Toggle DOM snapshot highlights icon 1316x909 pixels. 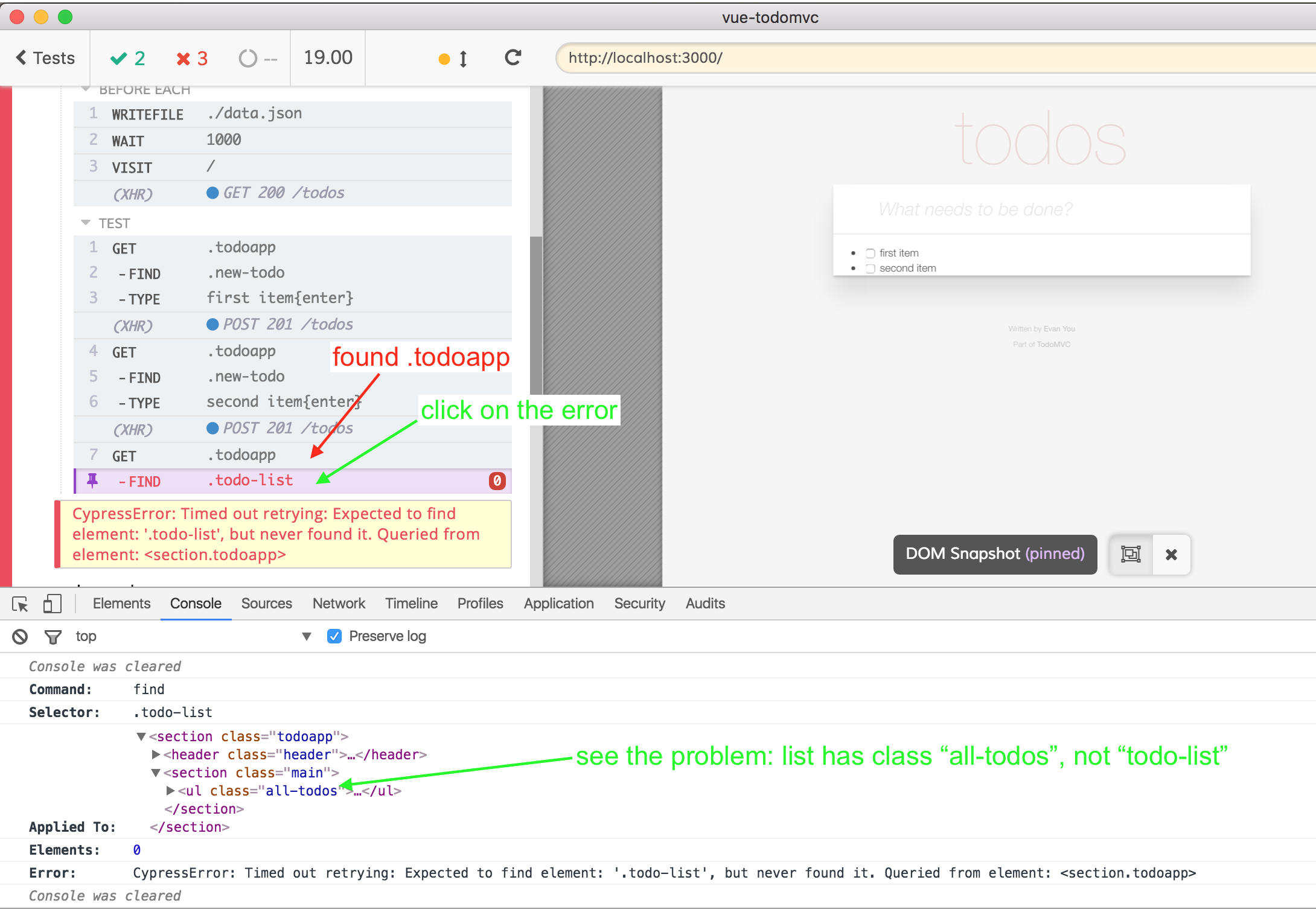[1131, 554]
